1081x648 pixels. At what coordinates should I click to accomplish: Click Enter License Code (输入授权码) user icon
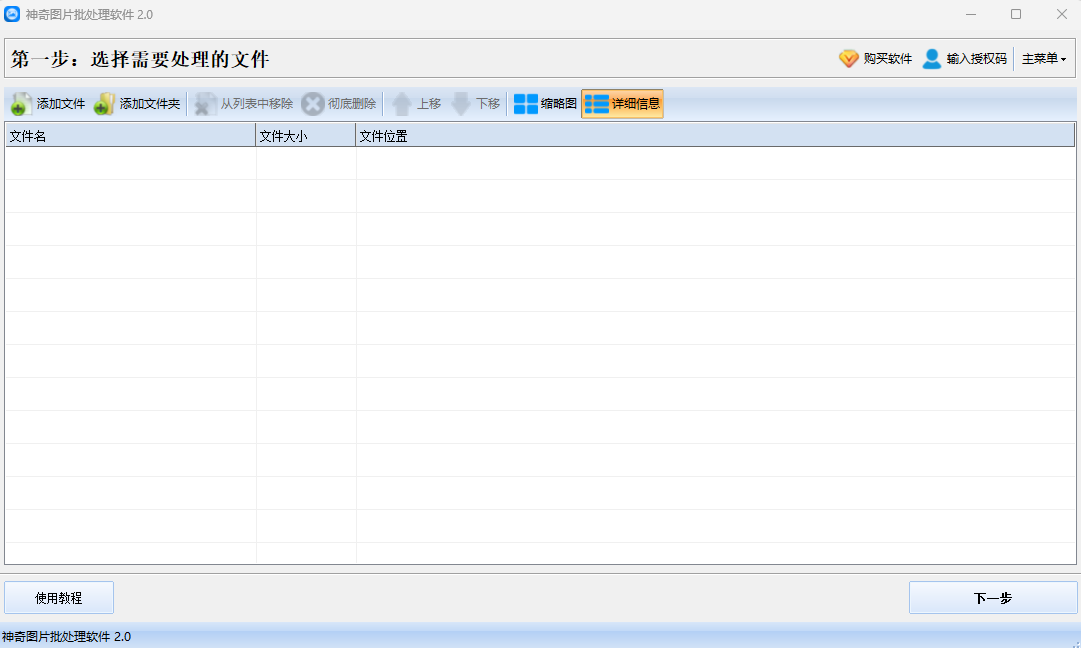pyautogui.click(x=932, y=59)
